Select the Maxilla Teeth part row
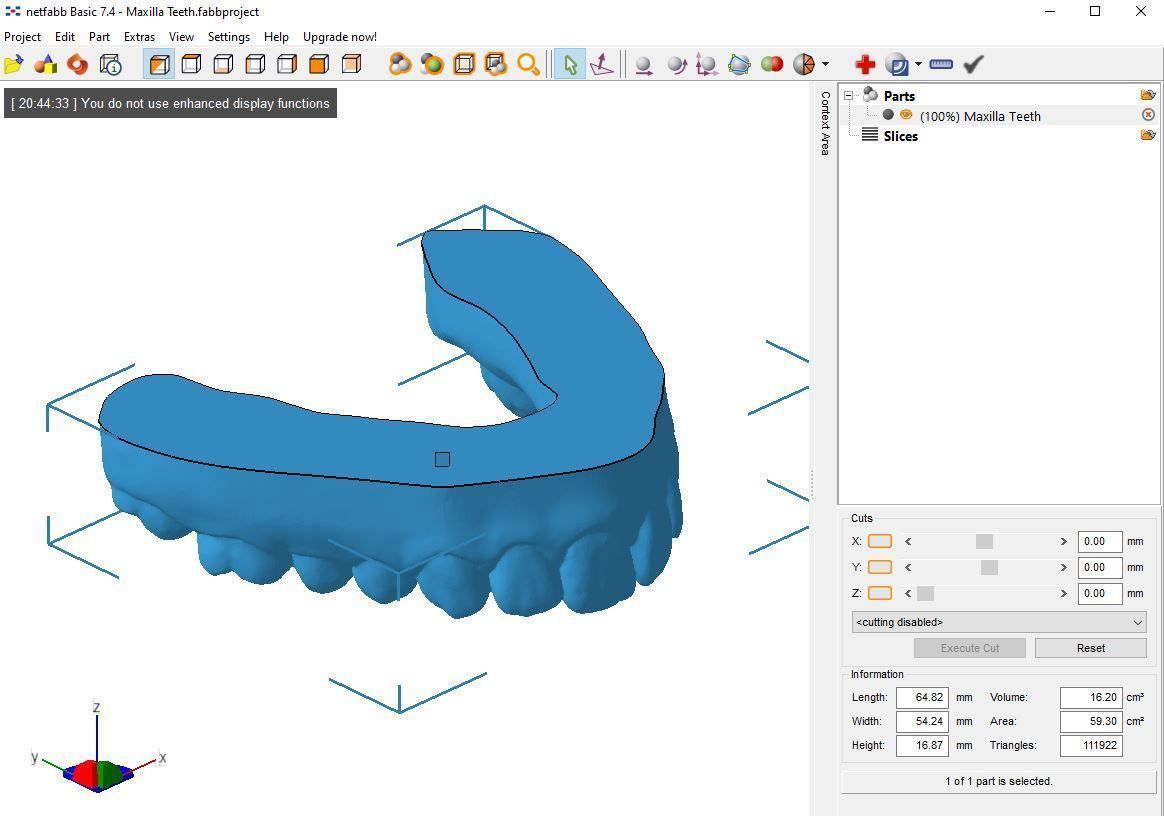Image resolution: width=1164 pixels, height=816 pixels. [998, 115]
